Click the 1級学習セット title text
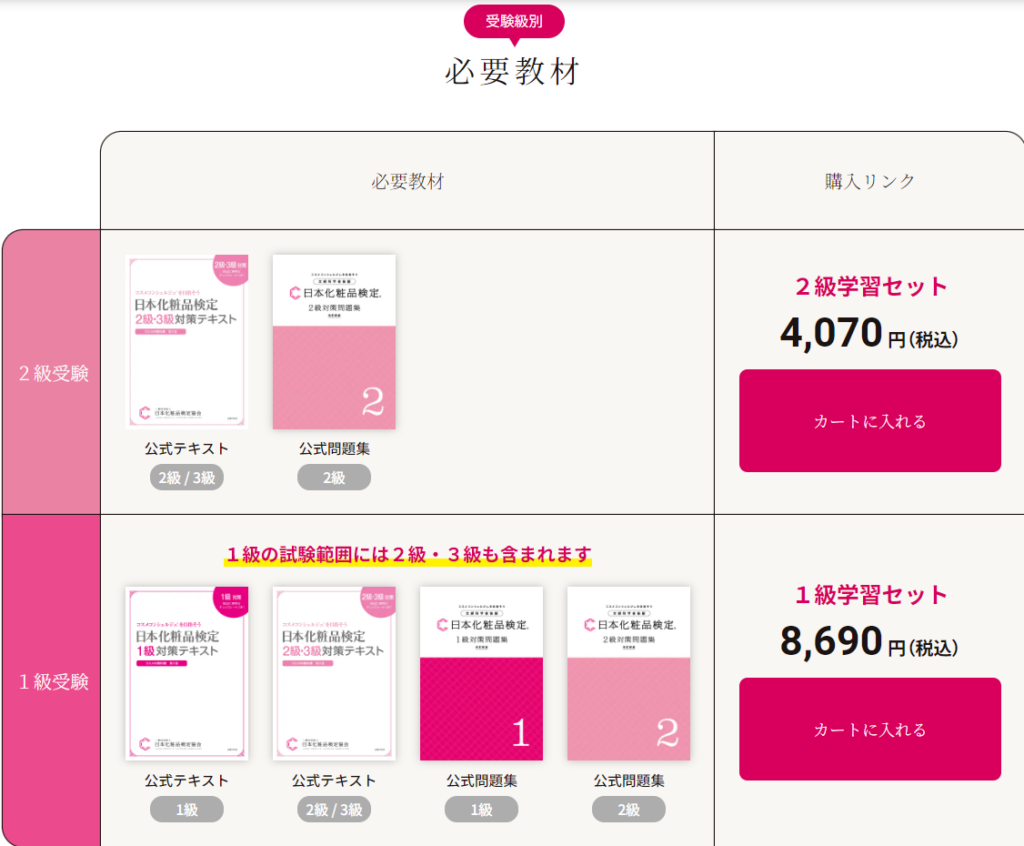Viewport: 1024px width, 846px height. click(871, 594)
